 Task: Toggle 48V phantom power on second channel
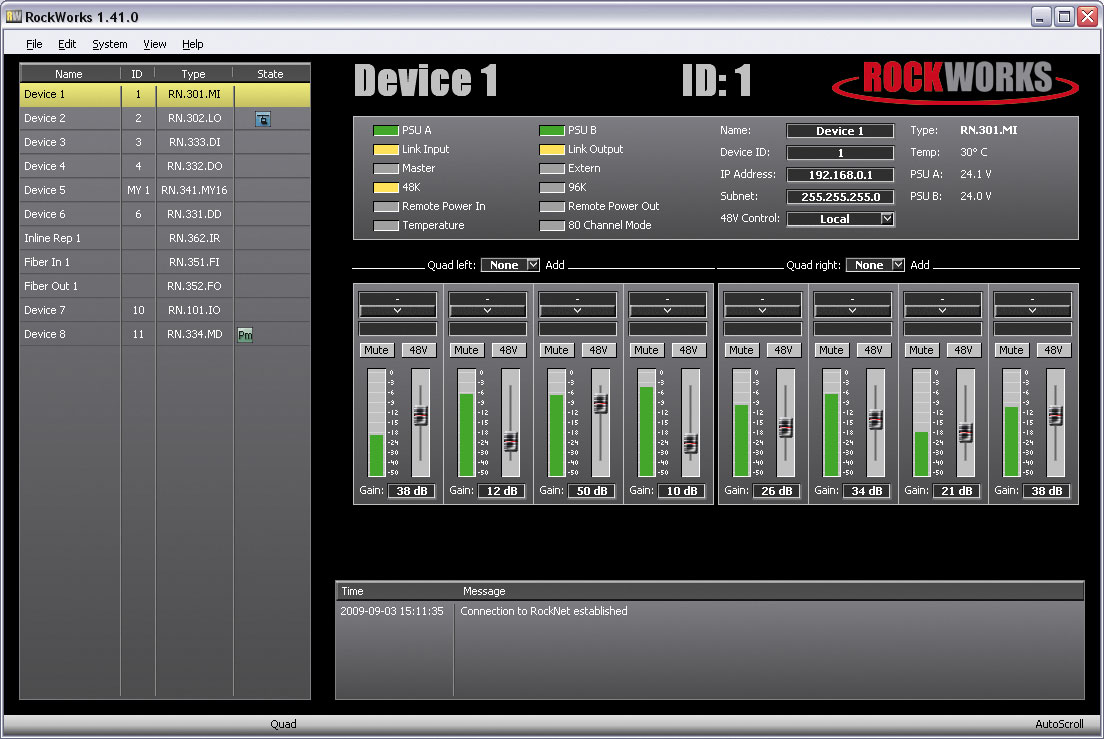[x=508, y=350]
